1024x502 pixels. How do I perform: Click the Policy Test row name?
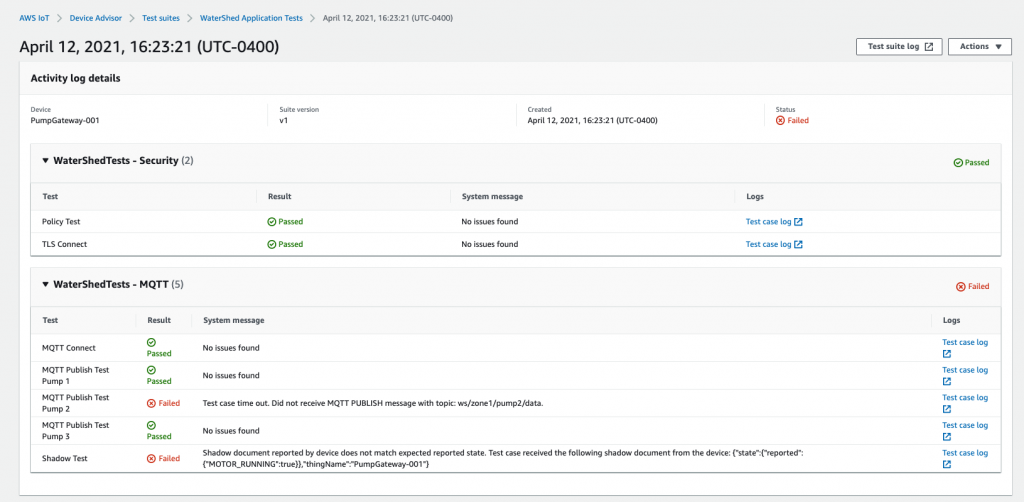pos(61,222)
